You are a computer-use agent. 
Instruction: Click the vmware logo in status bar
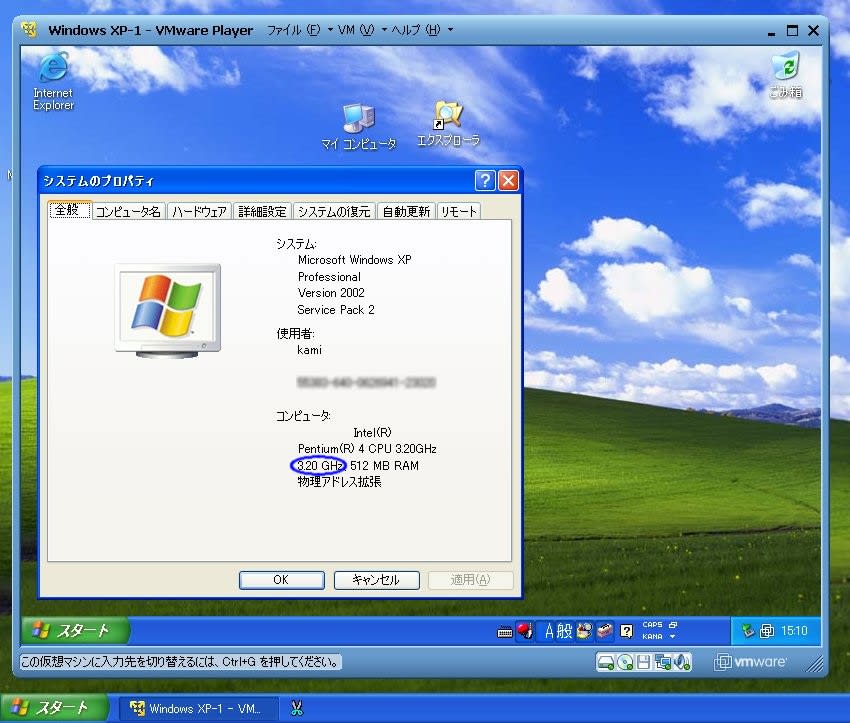(750, 662)
